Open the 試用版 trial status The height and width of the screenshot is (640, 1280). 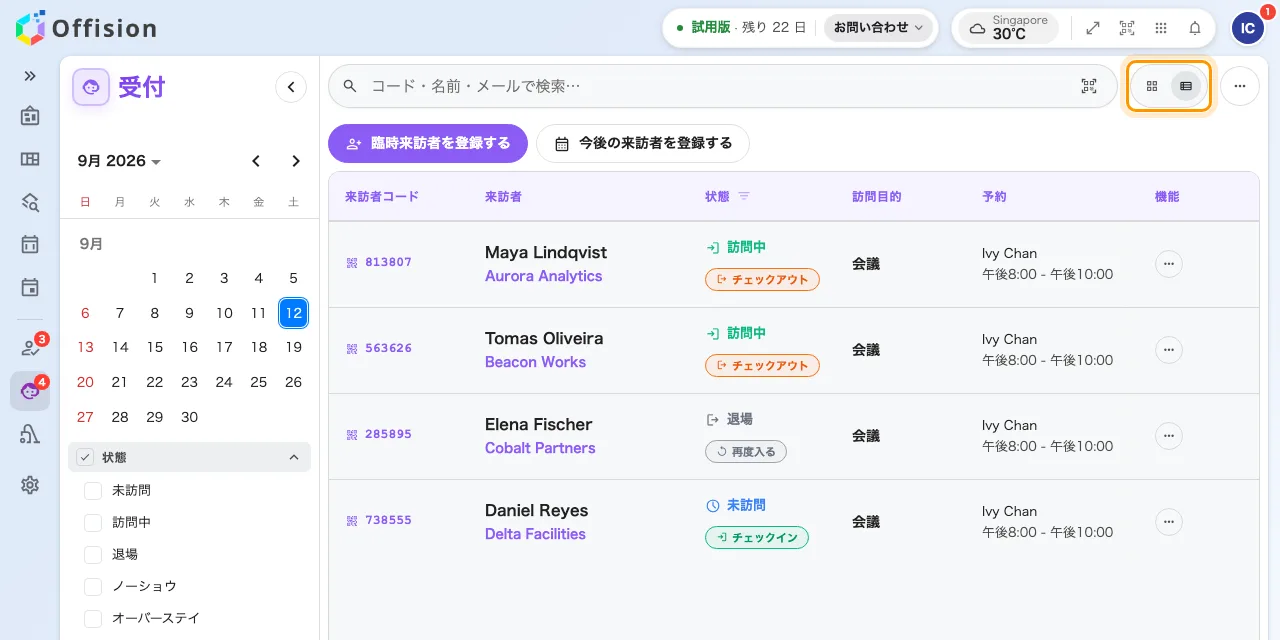(741, 28)
